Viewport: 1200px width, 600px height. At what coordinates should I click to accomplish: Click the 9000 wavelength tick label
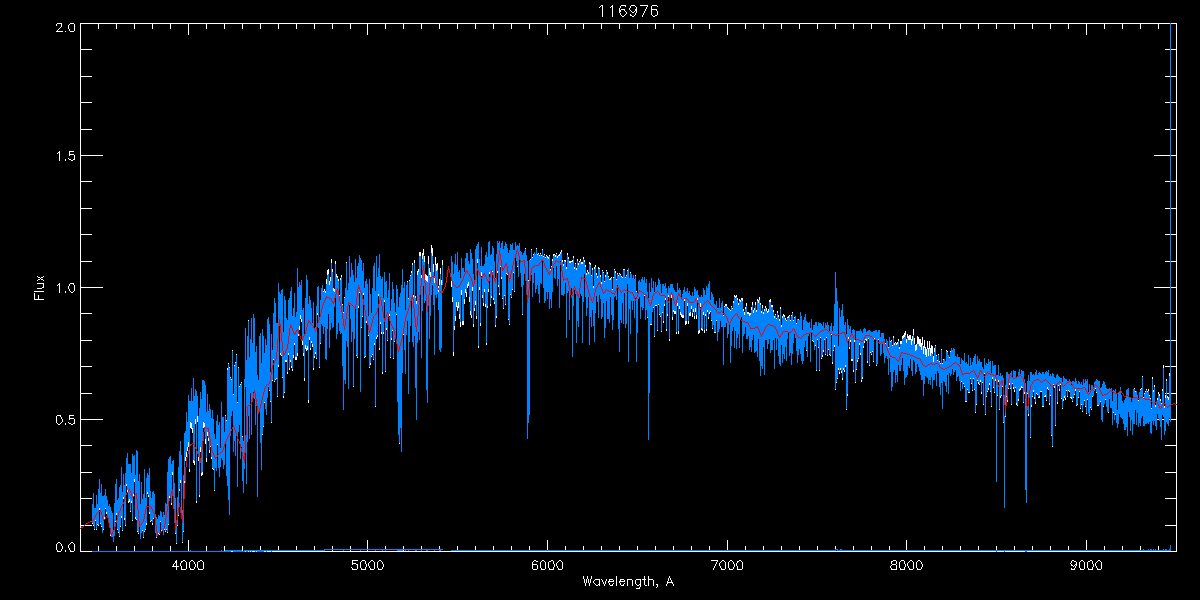click(1087, 564)
